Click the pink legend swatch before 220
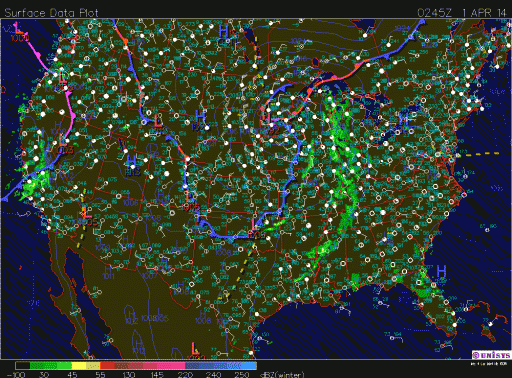 pyautogui.click(x=171, y=366)
